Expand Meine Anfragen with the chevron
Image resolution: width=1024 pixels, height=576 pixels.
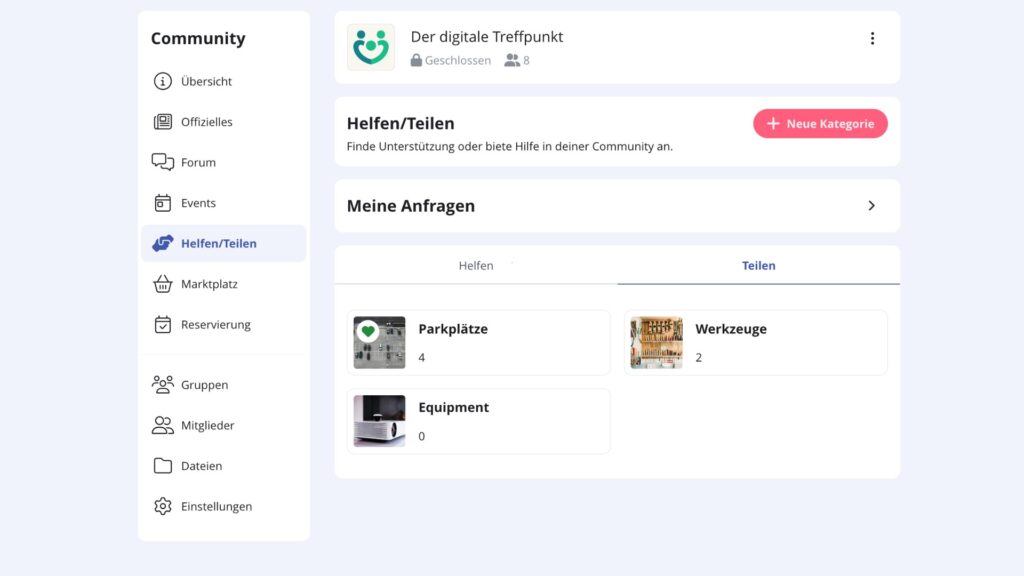coord(871,205)
